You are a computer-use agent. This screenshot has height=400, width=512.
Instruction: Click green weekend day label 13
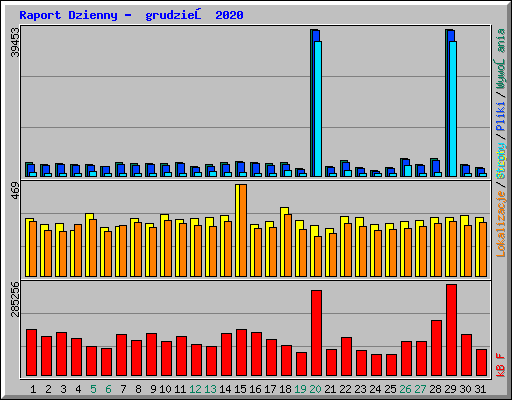tap(210, 389)
